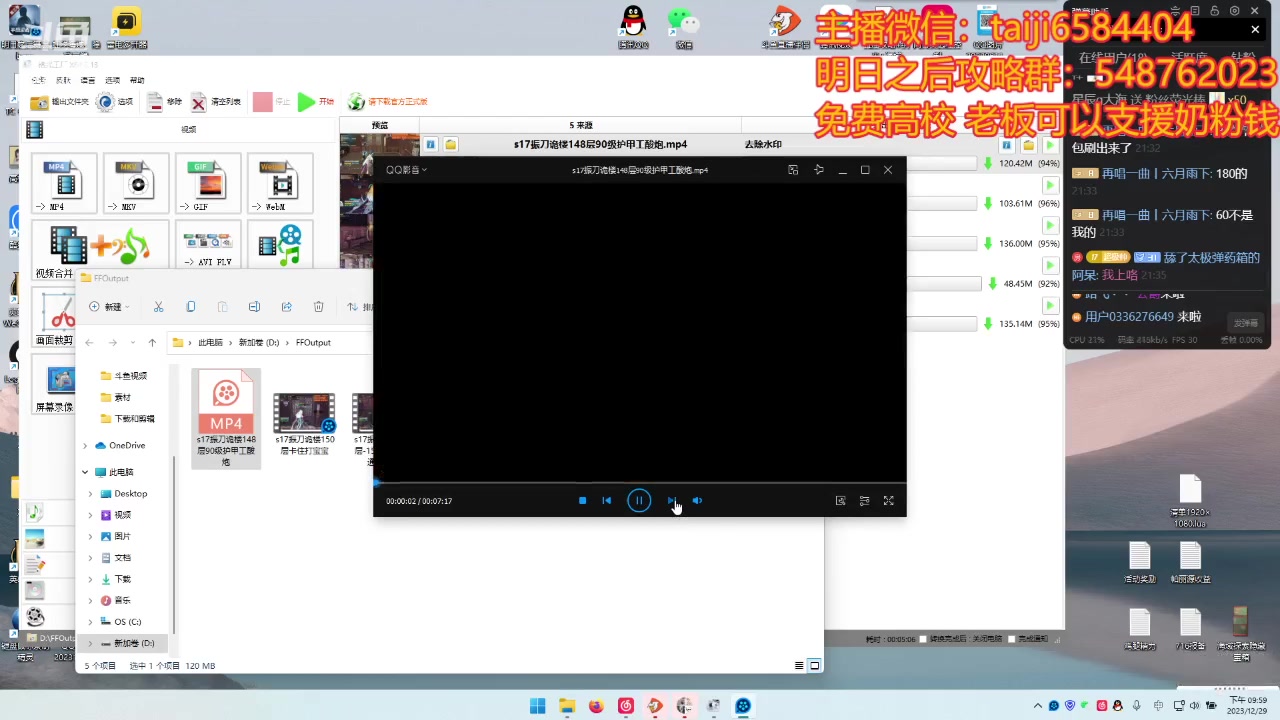Open 选项 menu in menu bar
The width and height of the screenshot is (1280, 720).
113,80
